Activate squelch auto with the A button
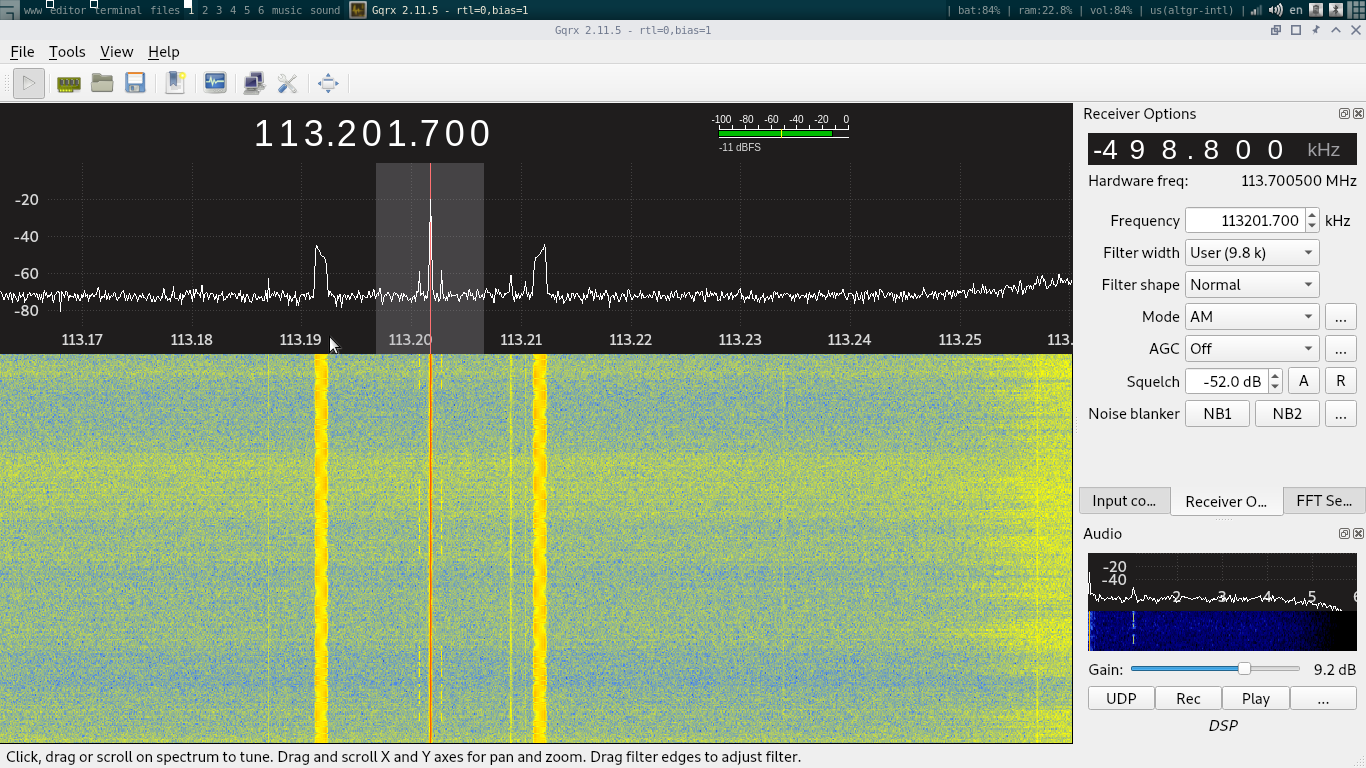This screenshot has width=1366, height=768. point(1303,380)
